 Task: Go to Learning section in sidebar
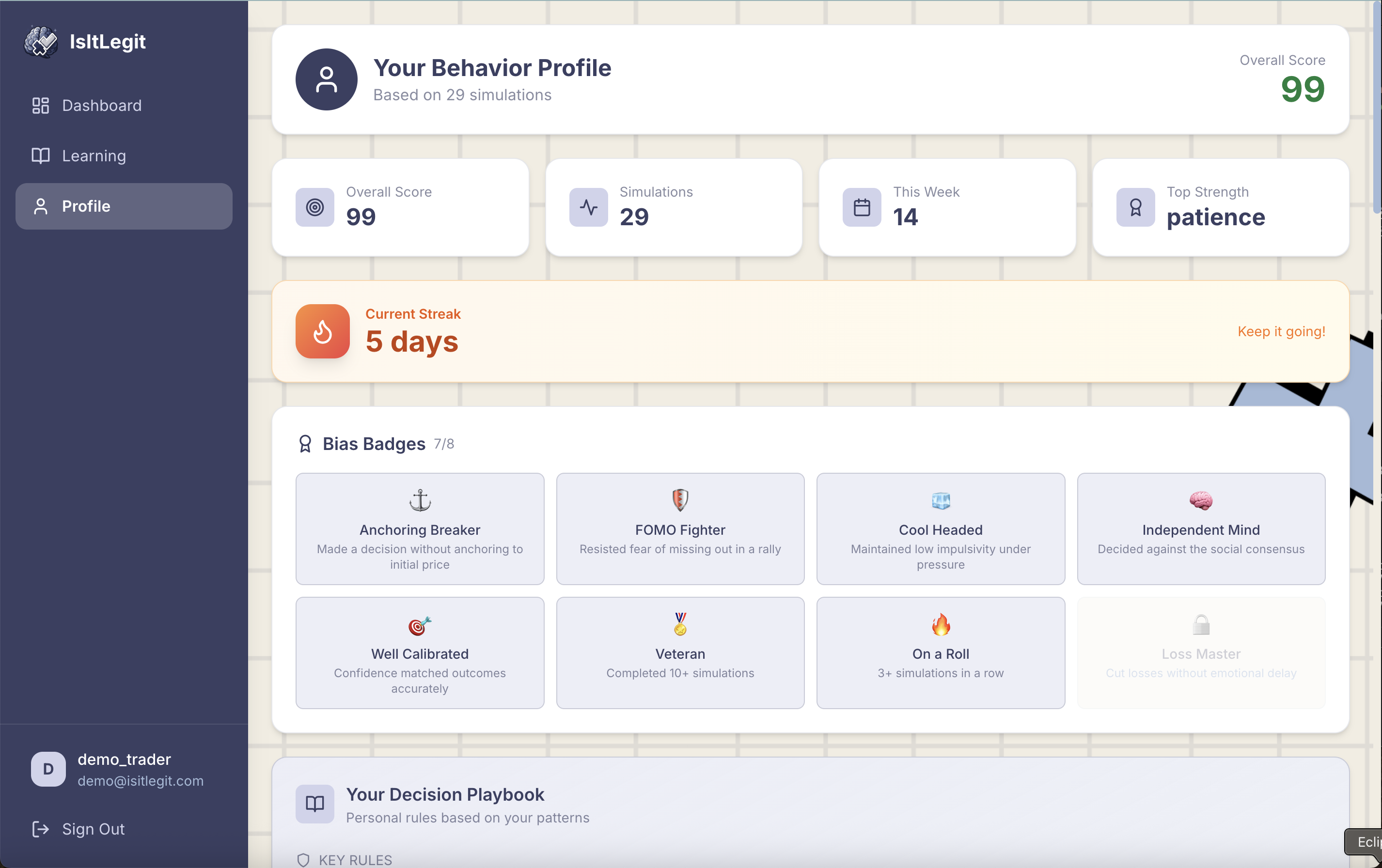94,155
